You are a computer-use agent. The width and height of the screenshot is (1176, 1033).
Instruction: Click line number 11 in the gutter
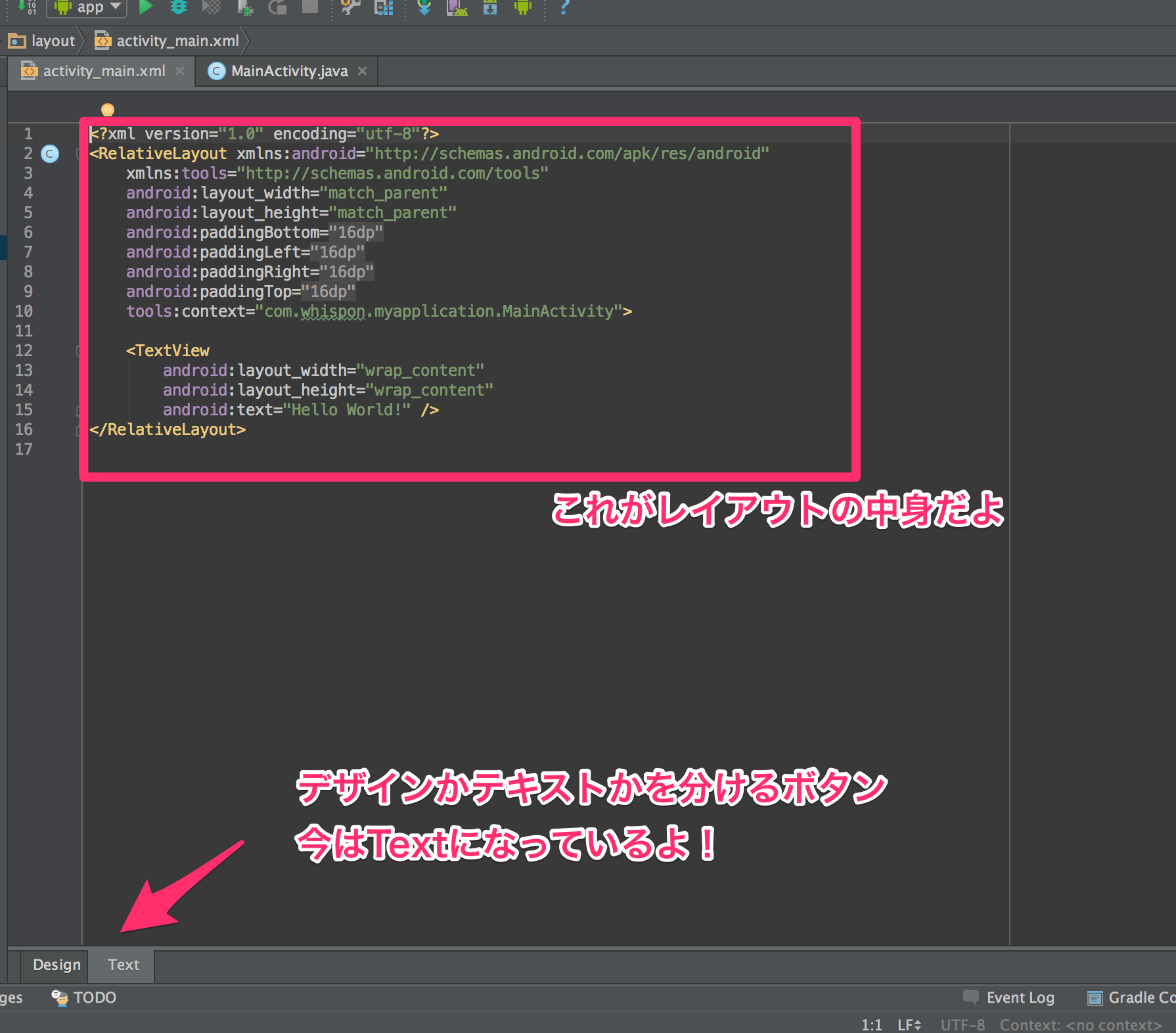24,331
